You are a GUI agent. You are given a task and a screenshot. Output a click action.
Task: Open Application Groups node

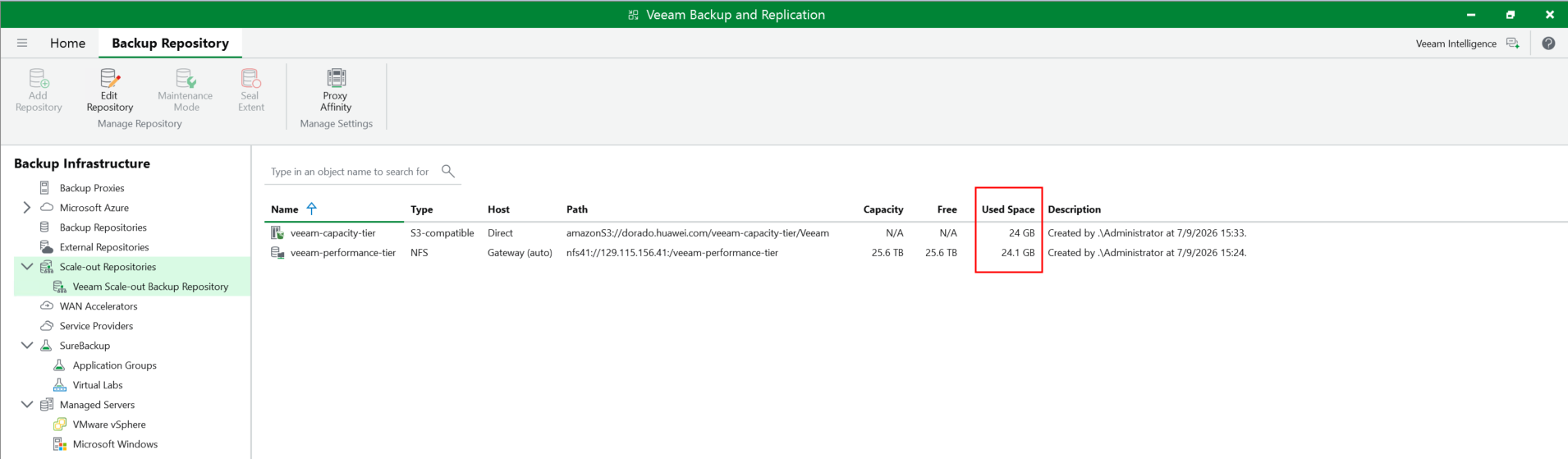115,365
